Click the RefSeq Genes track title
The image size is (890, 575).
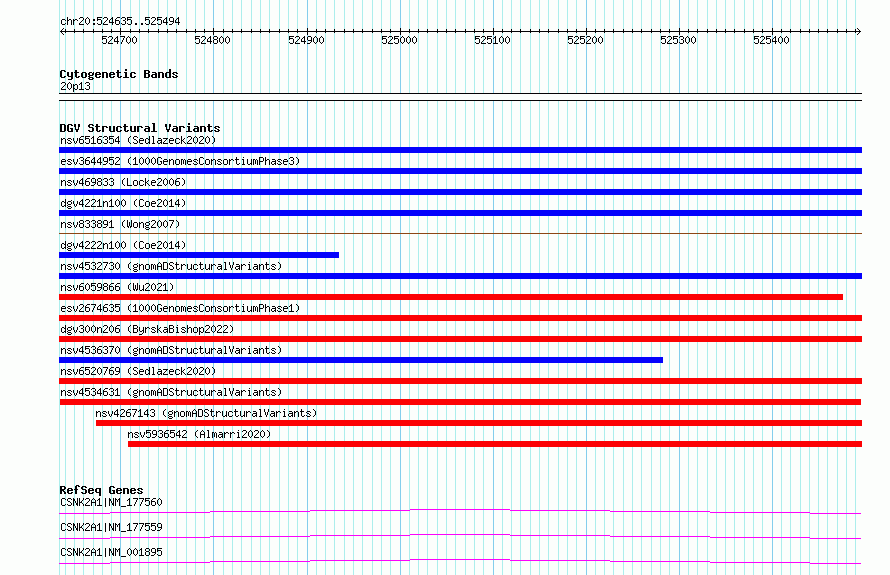point(101,490)
